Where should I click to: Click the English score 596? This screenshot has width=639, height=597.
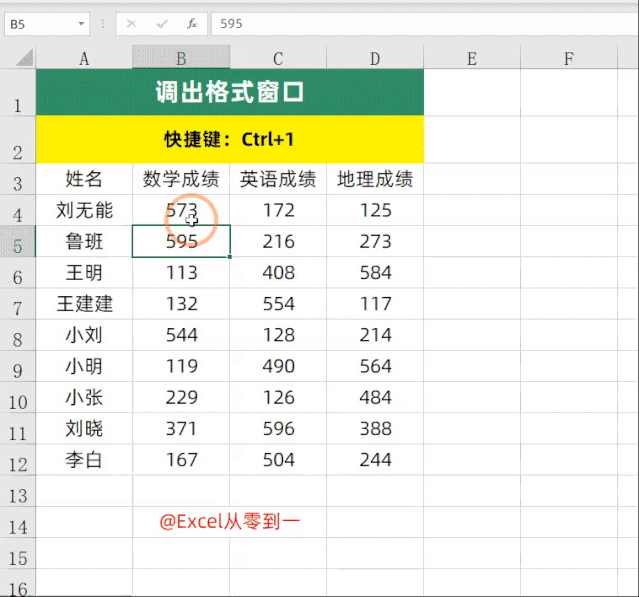(x=278, y=429)
